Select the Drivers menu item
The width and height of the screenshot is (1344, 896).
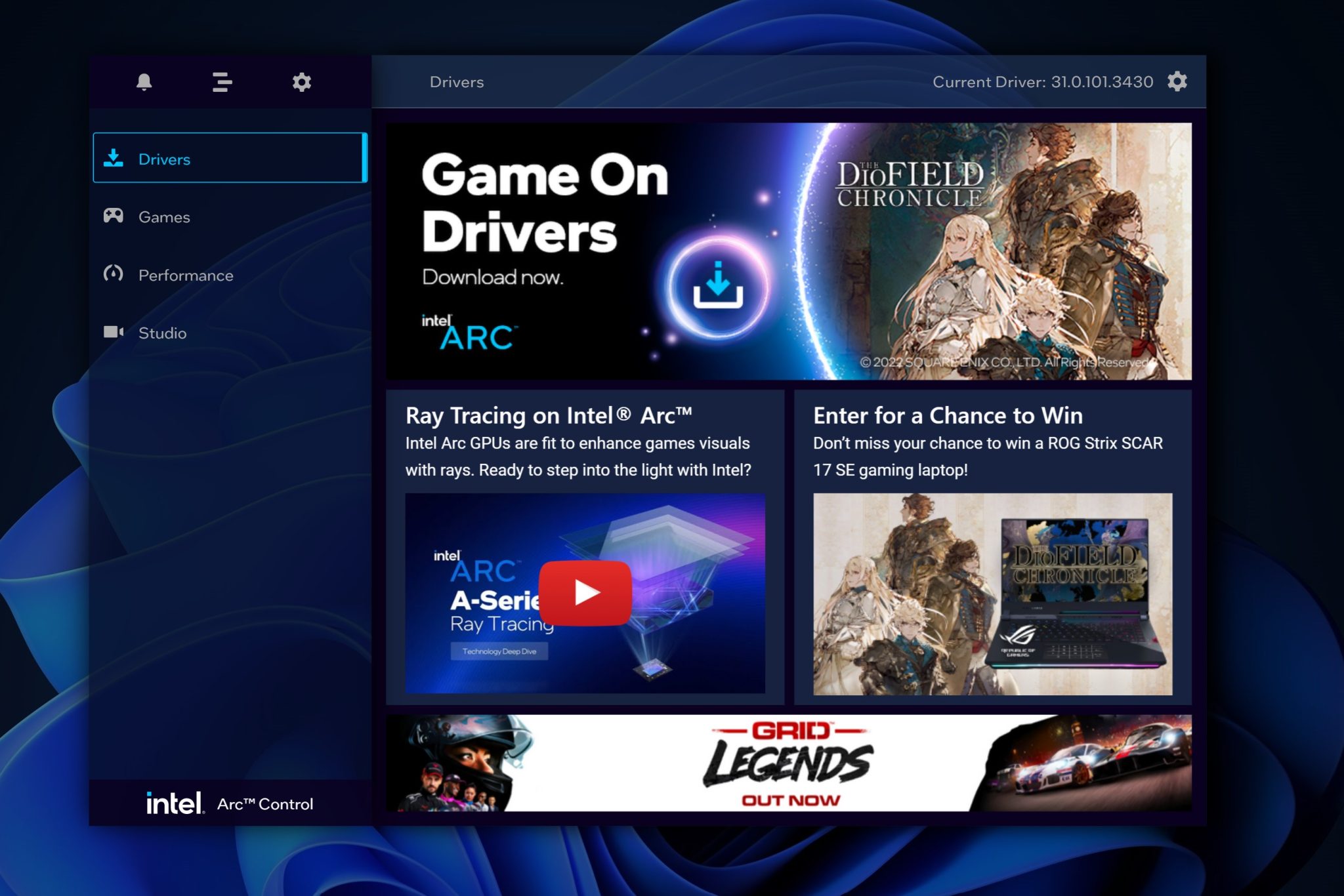(165, 159)
